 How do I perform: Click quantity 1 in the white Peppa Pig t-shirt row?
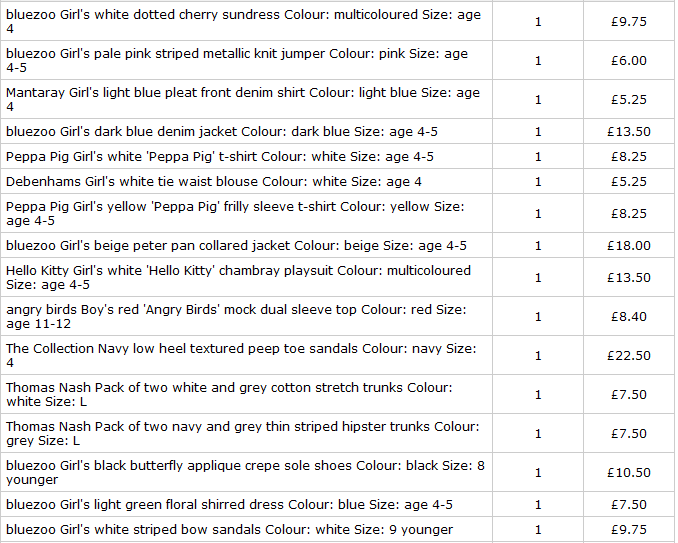point(538,157)
